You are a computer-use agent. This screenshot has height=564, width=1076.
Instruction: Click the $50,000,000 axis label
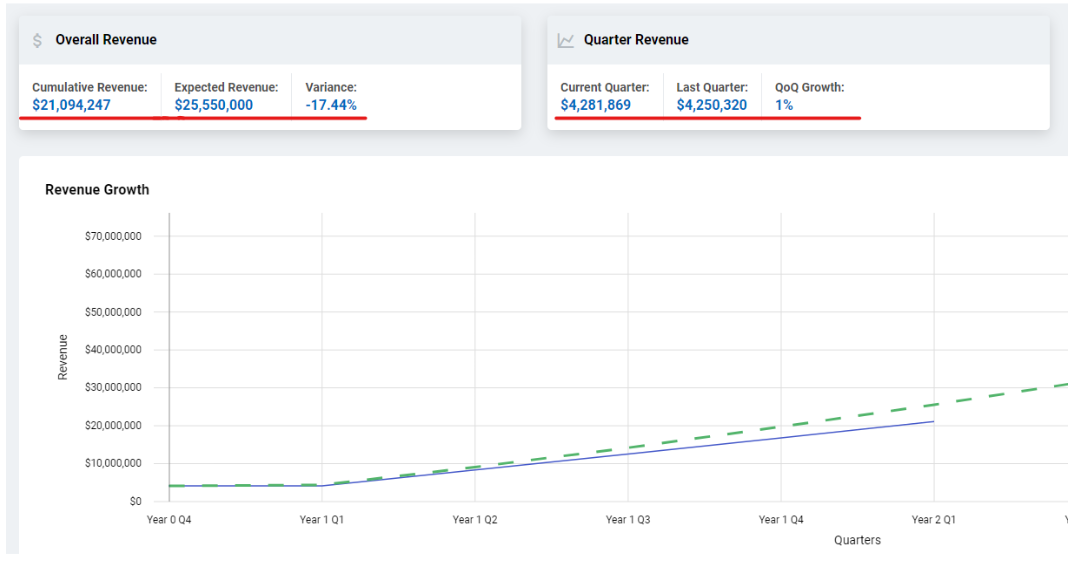(113, 312)
